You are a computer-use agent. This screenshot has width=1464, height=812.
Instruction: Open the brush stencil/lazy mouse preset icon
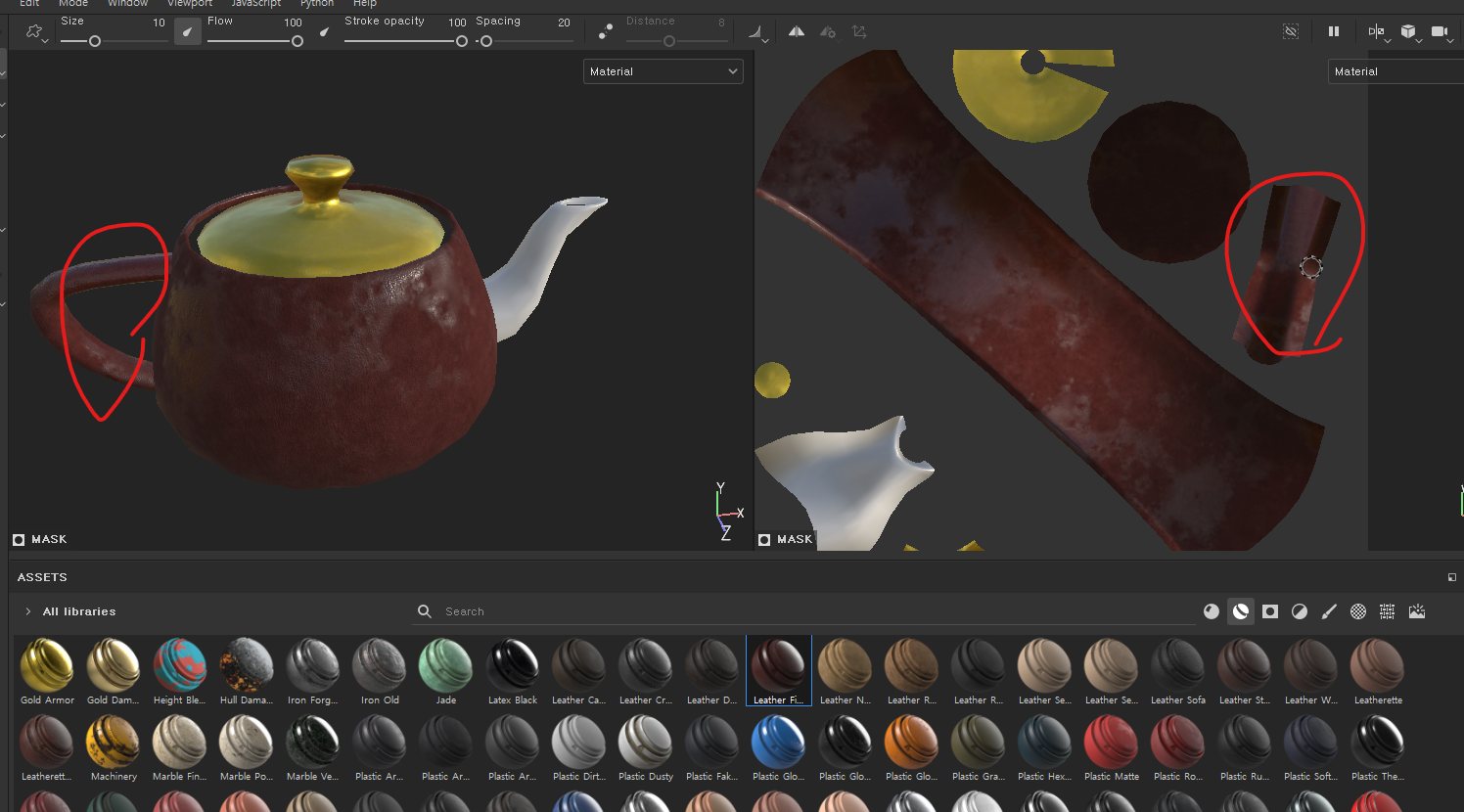coord(36,32)
